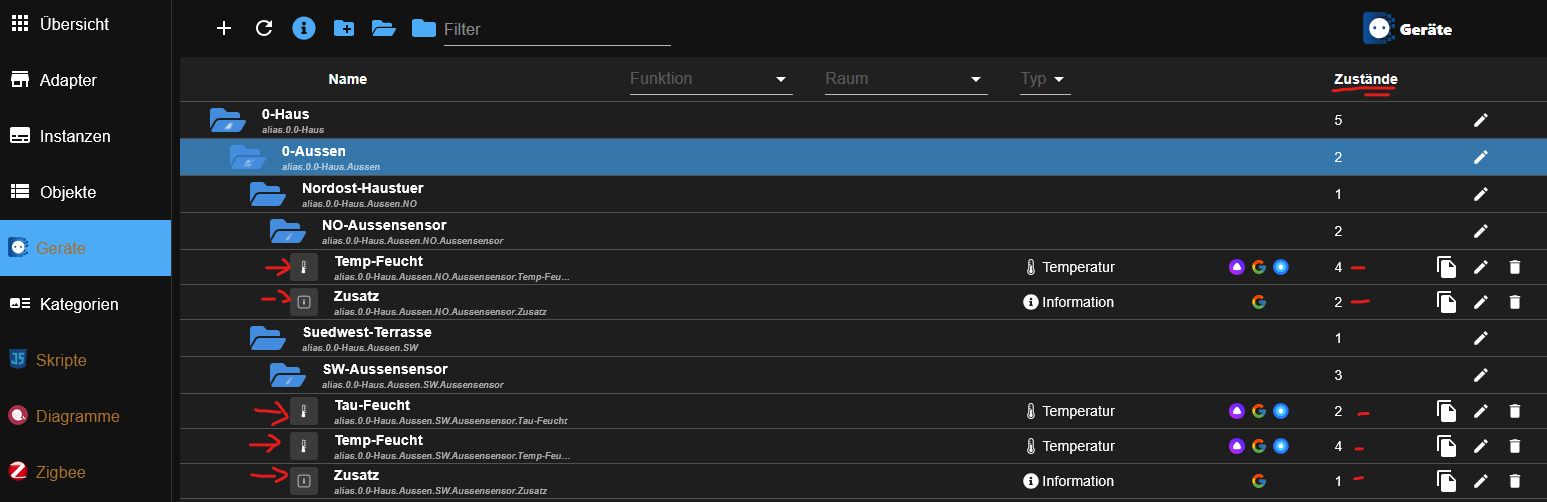
Task: Click the state count 5 in 0-Haus row
Action: (1338, 120)
